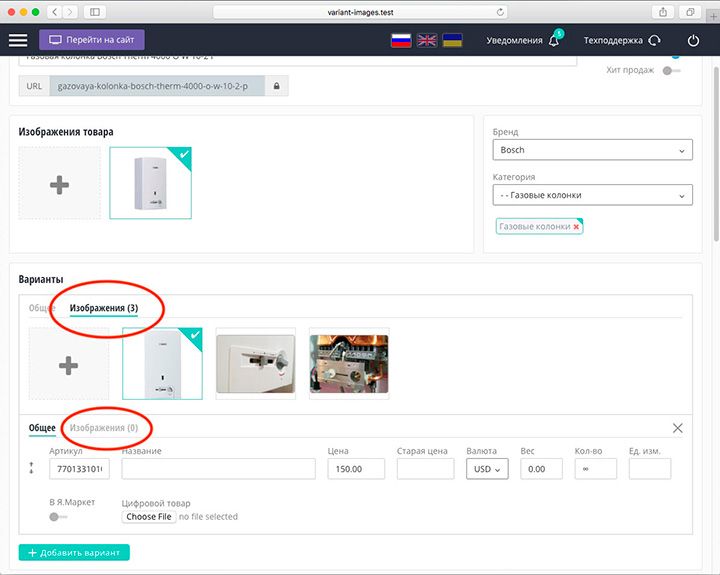Remove the Газовые колонки category tag
Image resolution: width=720 pixels, height=575 pixels.
pyautogui.click(x=576, y=227)
